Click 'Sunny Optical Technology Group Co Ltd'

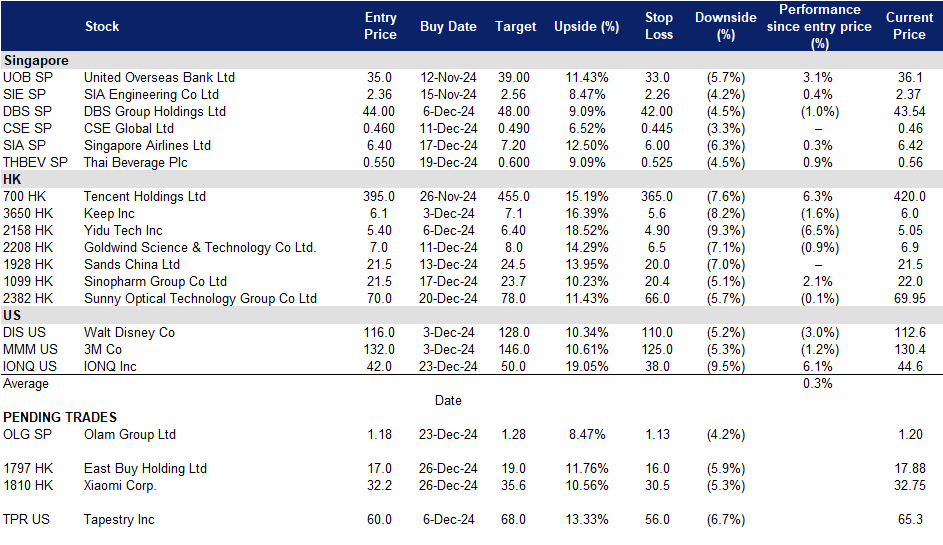[x=200, y=298]
